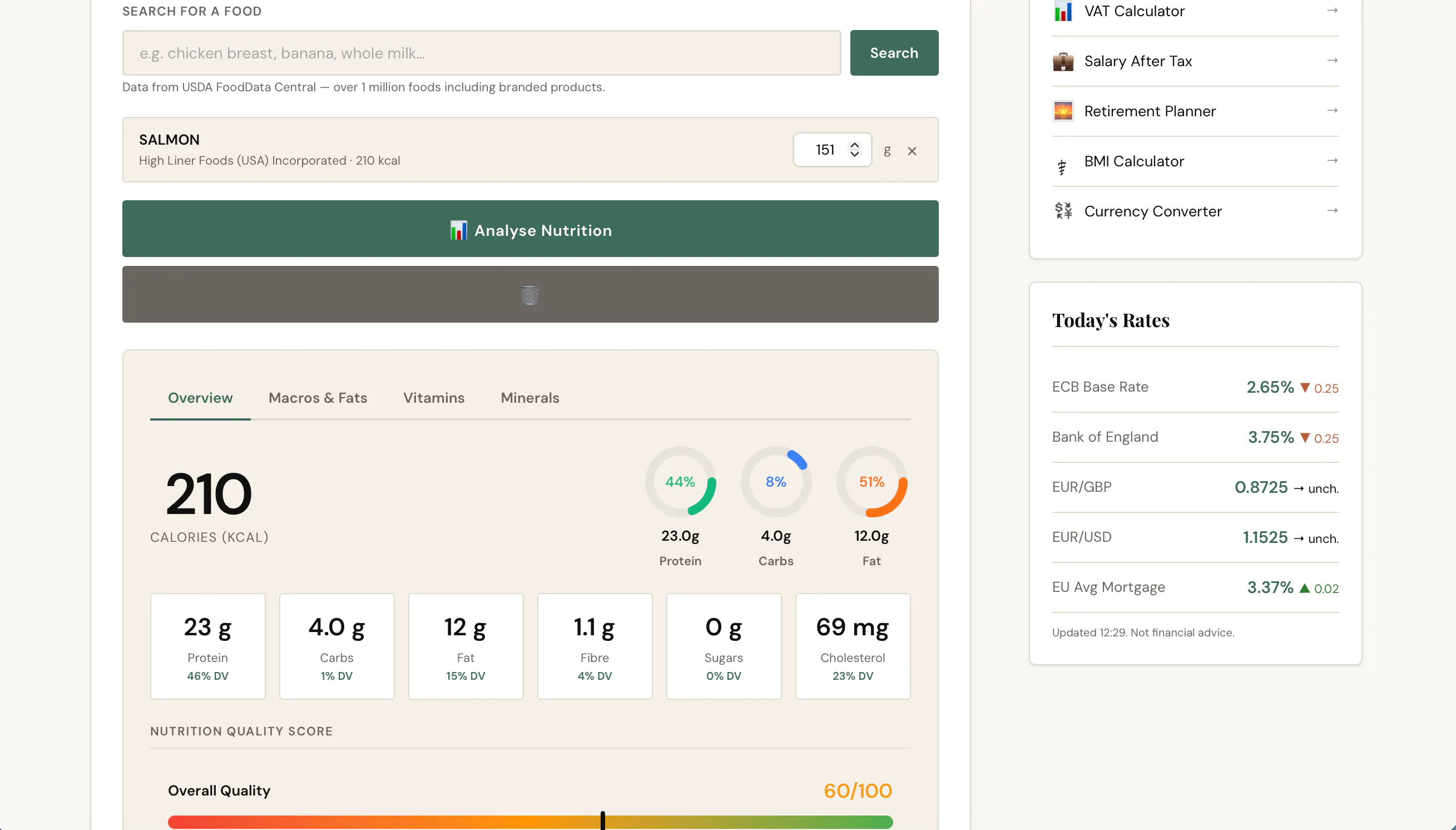
Task: Click the arrow next to VAT Calculator
Action: 1332,10
